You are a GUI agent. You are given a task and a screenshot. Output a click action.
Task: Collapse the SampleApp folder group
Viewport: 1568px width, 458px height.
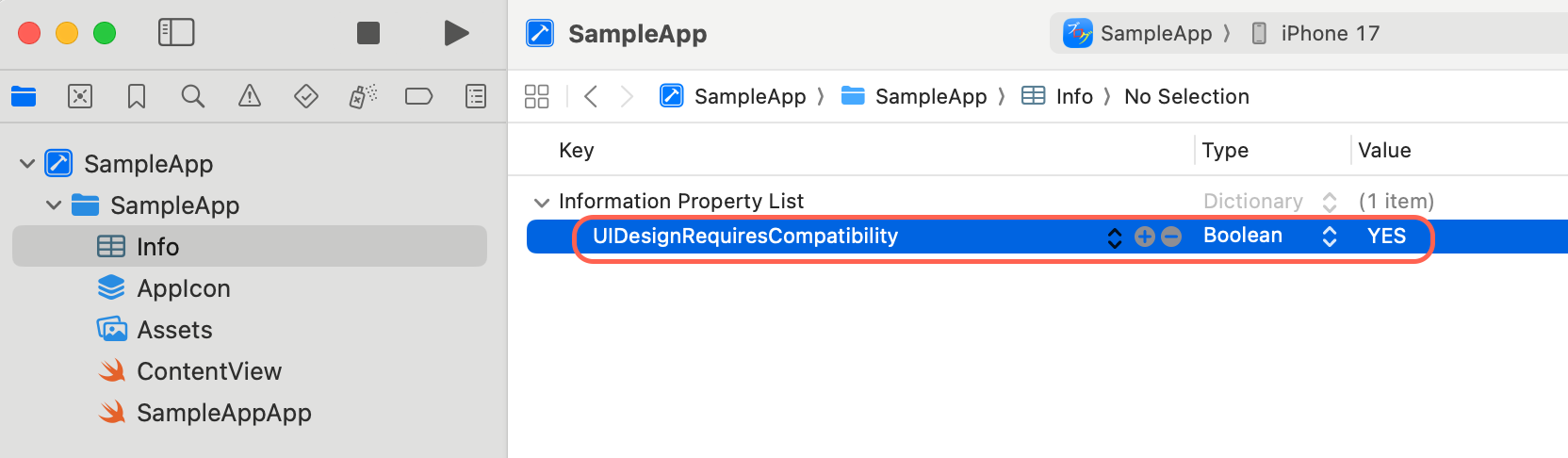(x=54, y=205)
